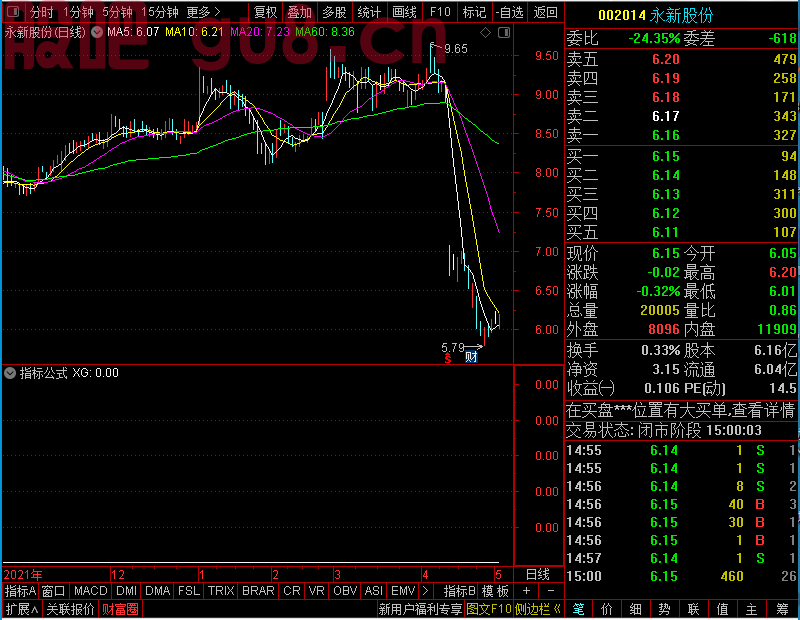Show more indicators with the right chevron
800x620 pixels.
point(426,591)
